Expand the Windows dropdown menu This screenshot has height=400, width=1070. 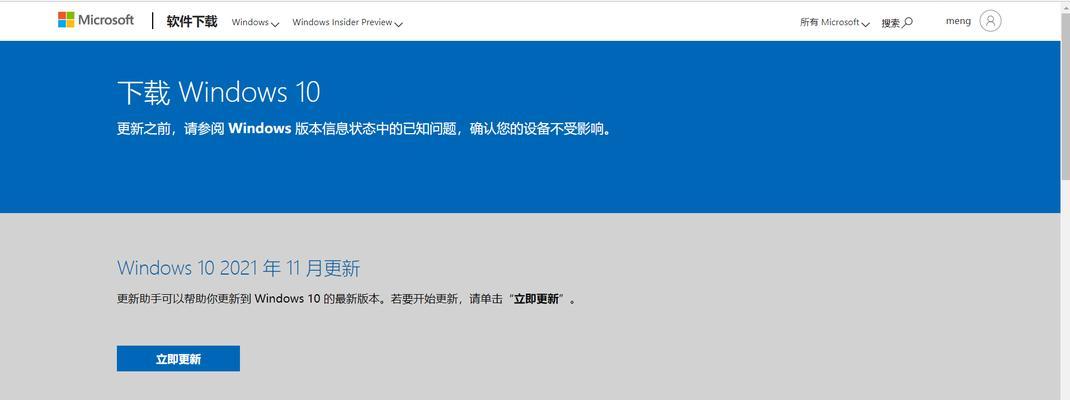(x=255, y=23)
